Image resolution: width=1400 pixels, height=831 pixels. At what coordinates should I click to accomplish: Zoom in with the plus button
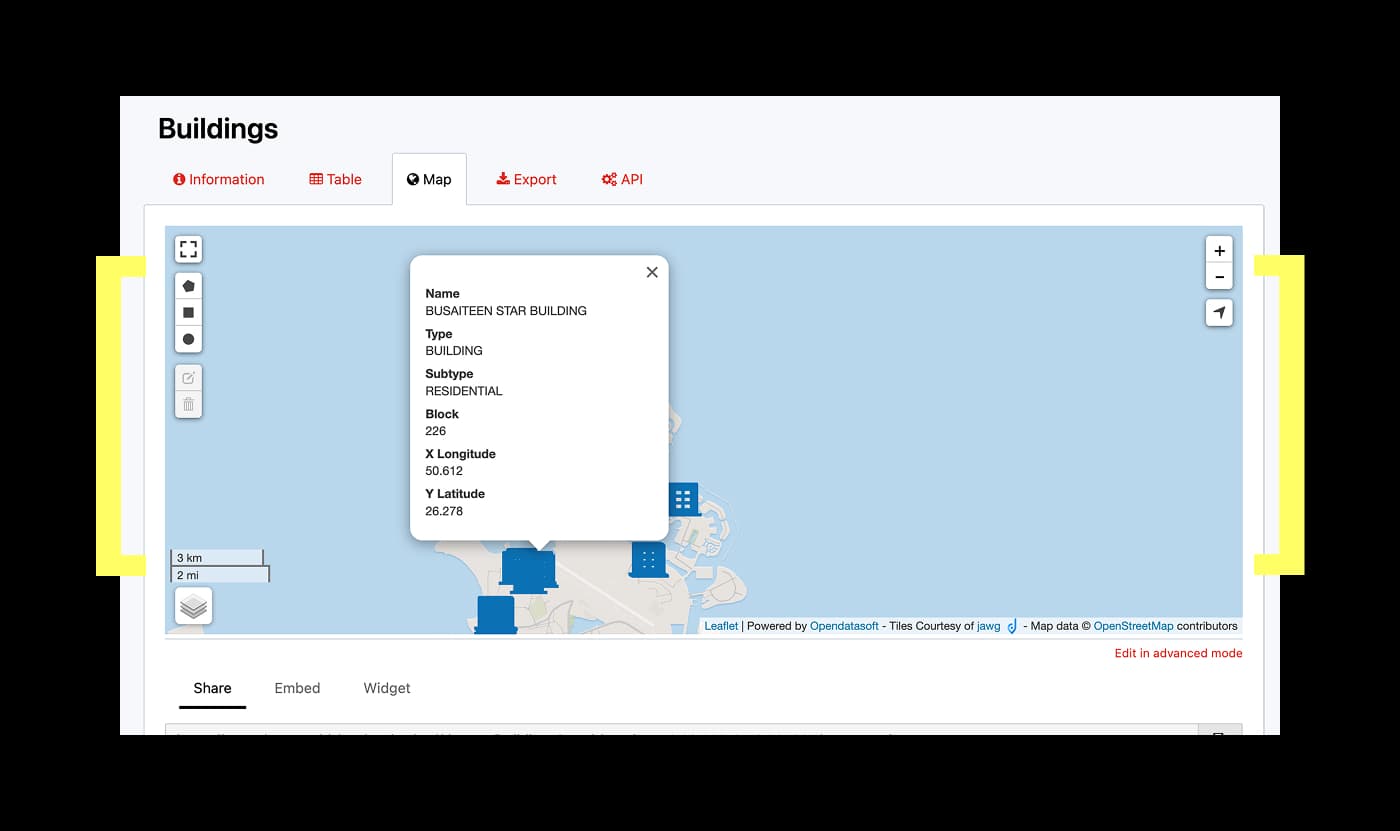(1219, 251)
